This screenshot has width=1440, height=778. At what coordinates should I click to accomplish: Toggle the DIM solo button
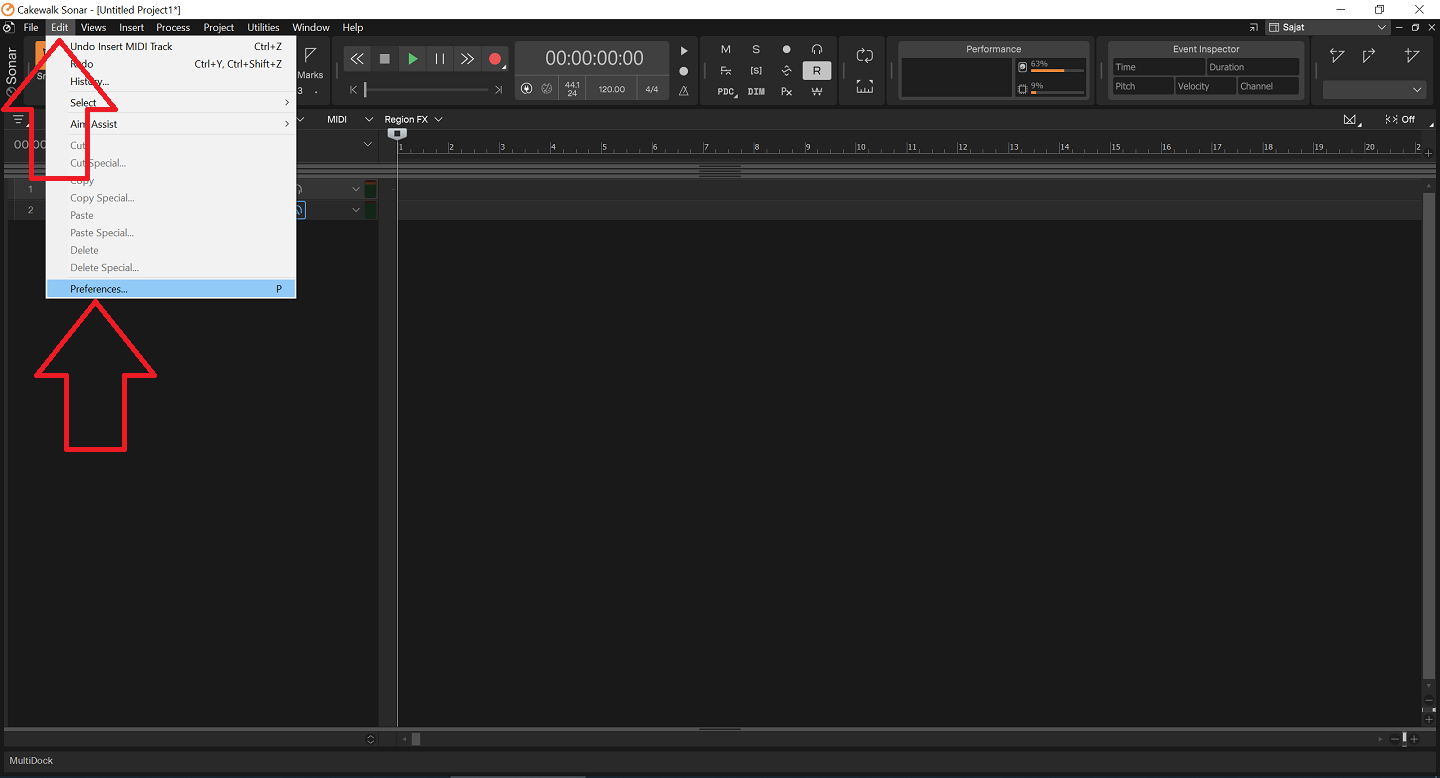click(x=756, y=92)
